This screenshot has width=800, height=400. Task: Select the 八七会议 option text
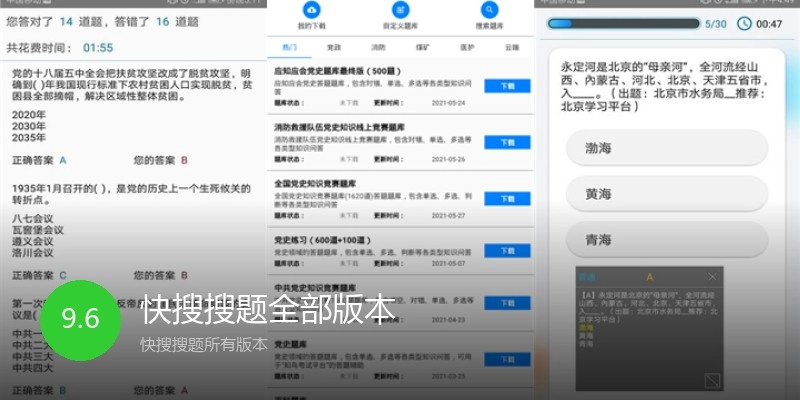coord(33,219)
